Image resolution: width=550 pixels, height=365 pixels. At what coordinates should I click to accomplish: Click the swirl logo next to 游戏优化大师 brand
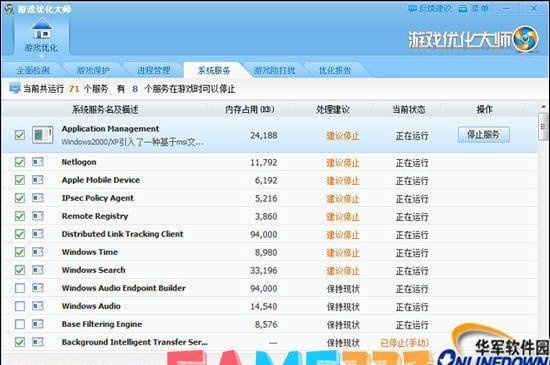coord(525,39)
